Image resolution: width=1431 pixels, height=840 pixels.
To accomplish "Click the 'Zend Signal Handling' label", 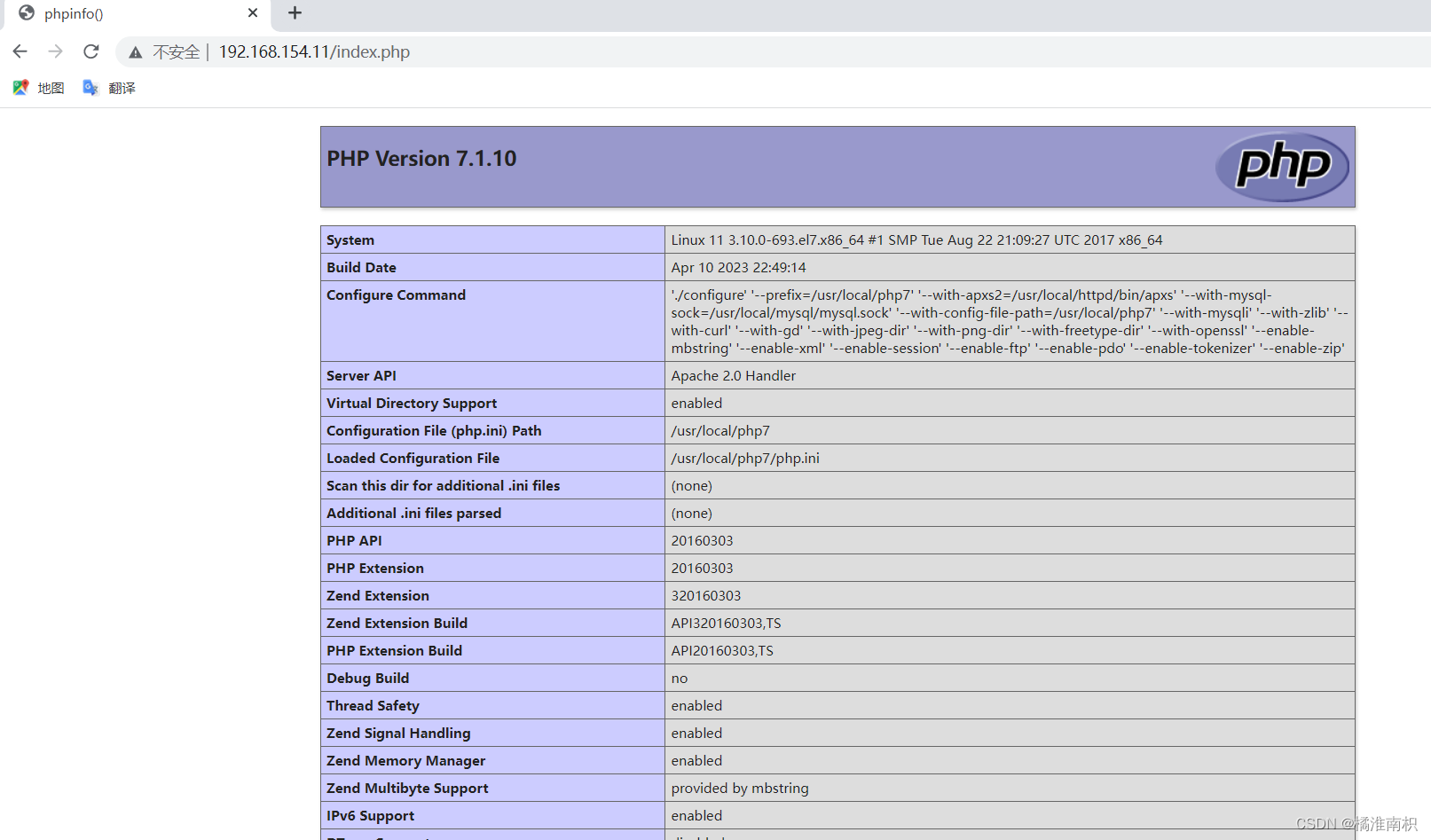I will coord(398,734).
